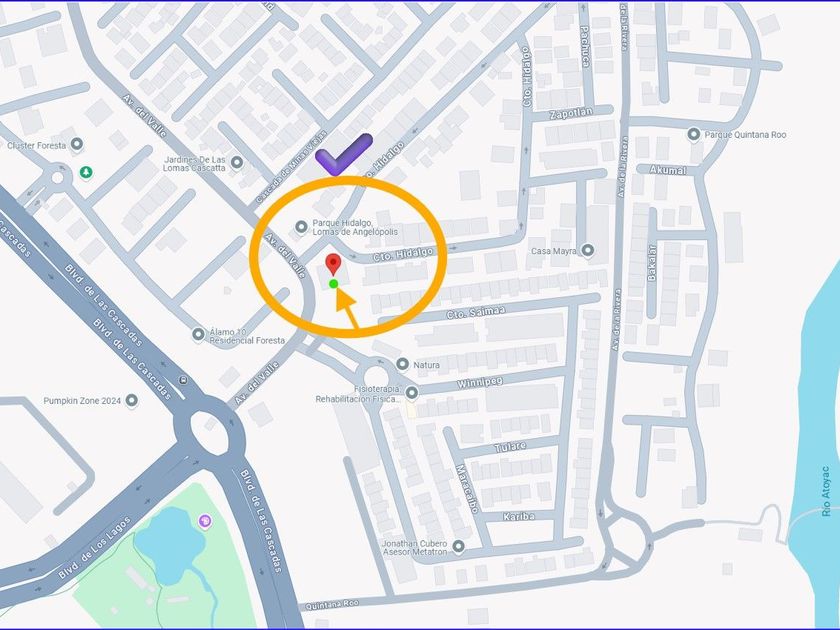Click the Río Atoyac river label
This screenshot has width=840, height=630.
[x=826, y=491]
